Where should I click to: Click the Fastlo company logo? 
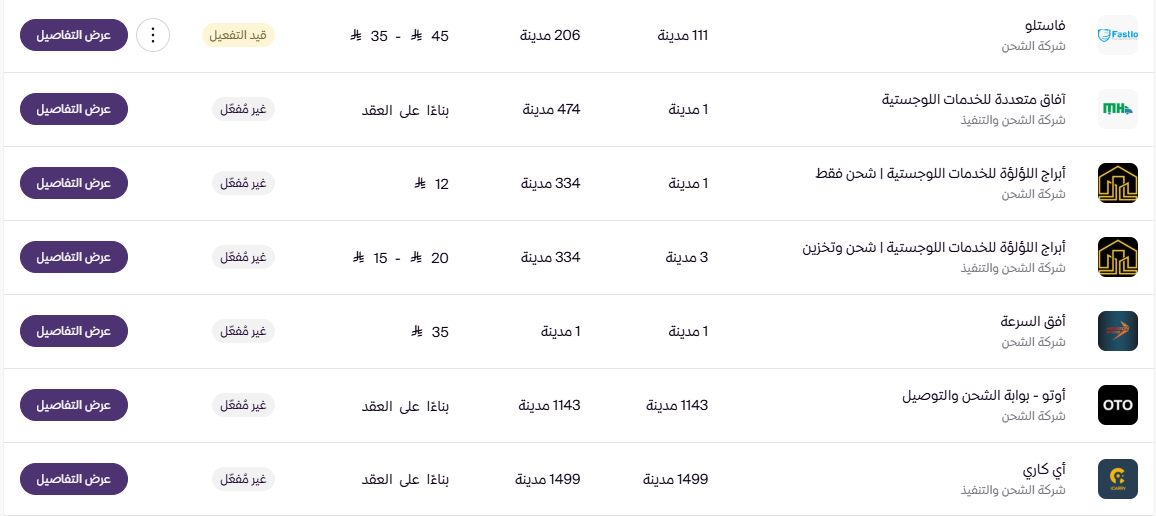click(1117, 36)
